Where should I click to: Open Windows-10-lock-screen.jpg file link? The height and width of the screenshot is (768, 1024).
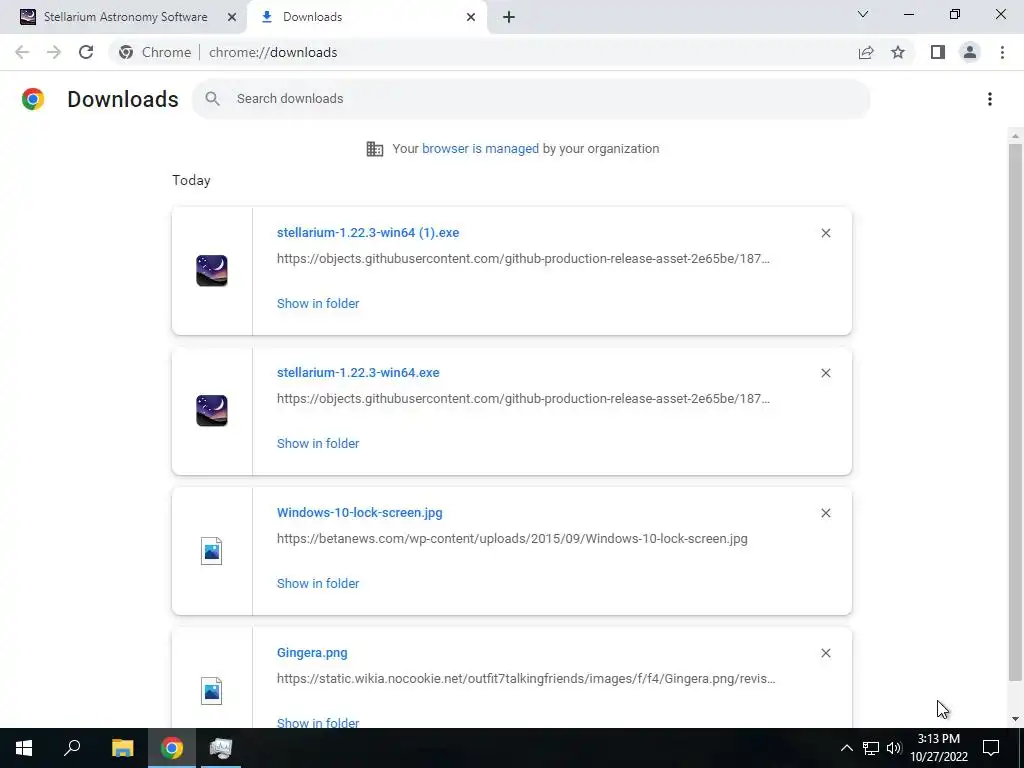(x=359, y=513)
